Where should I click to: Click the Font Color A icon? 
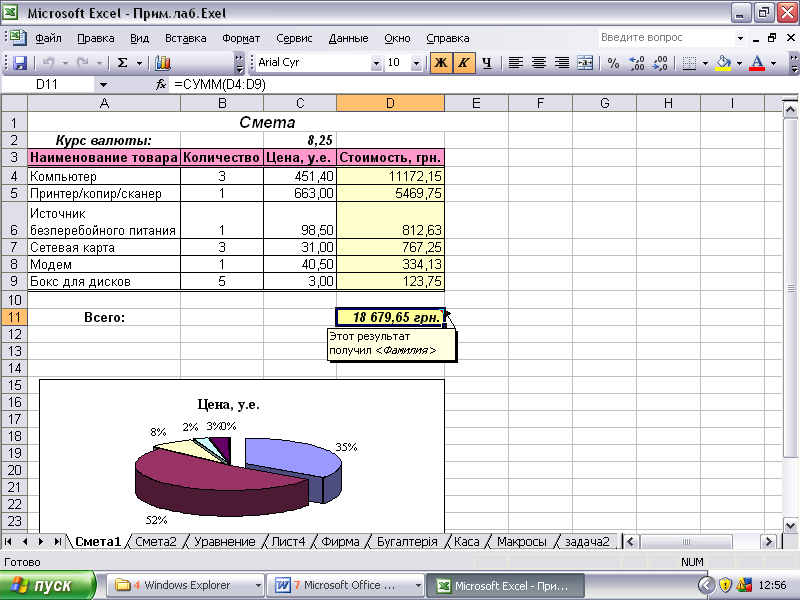758,63
